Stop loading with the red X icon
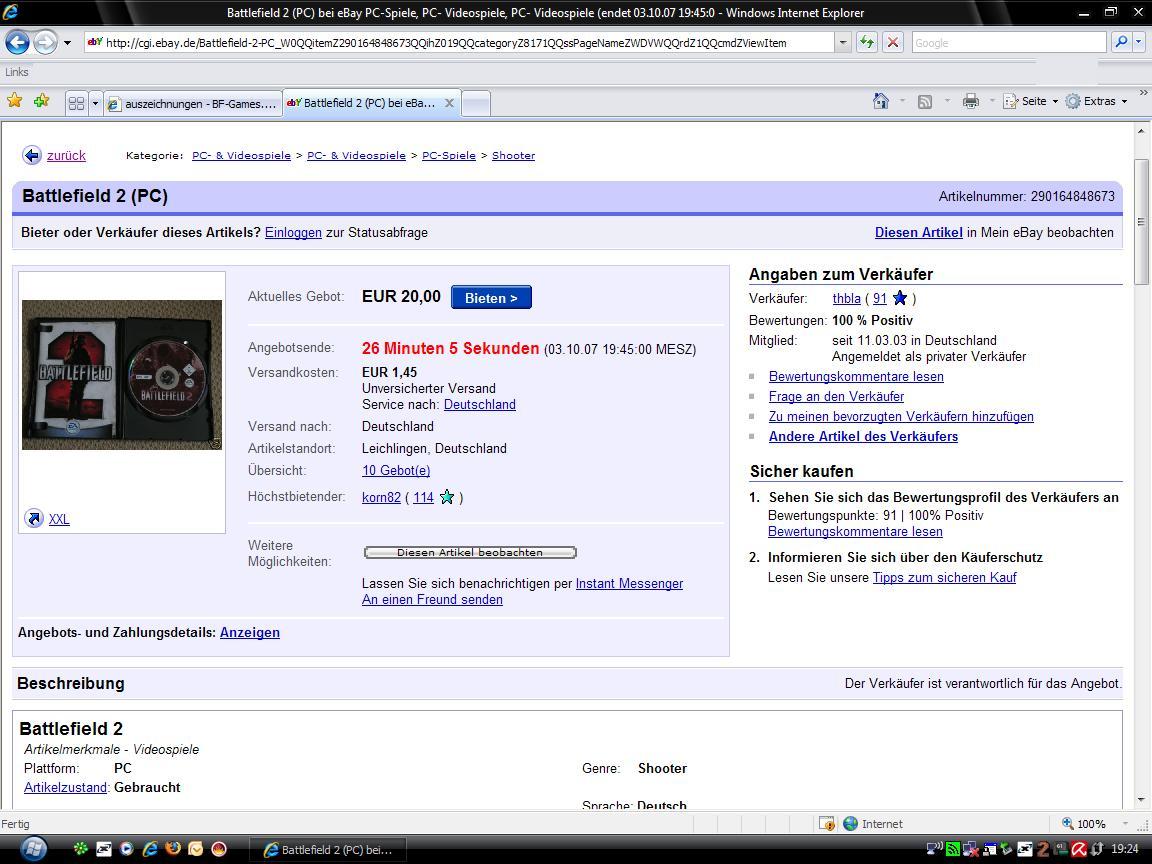Viewport: 1152px width, 864px height. click(x=893, y=43)
